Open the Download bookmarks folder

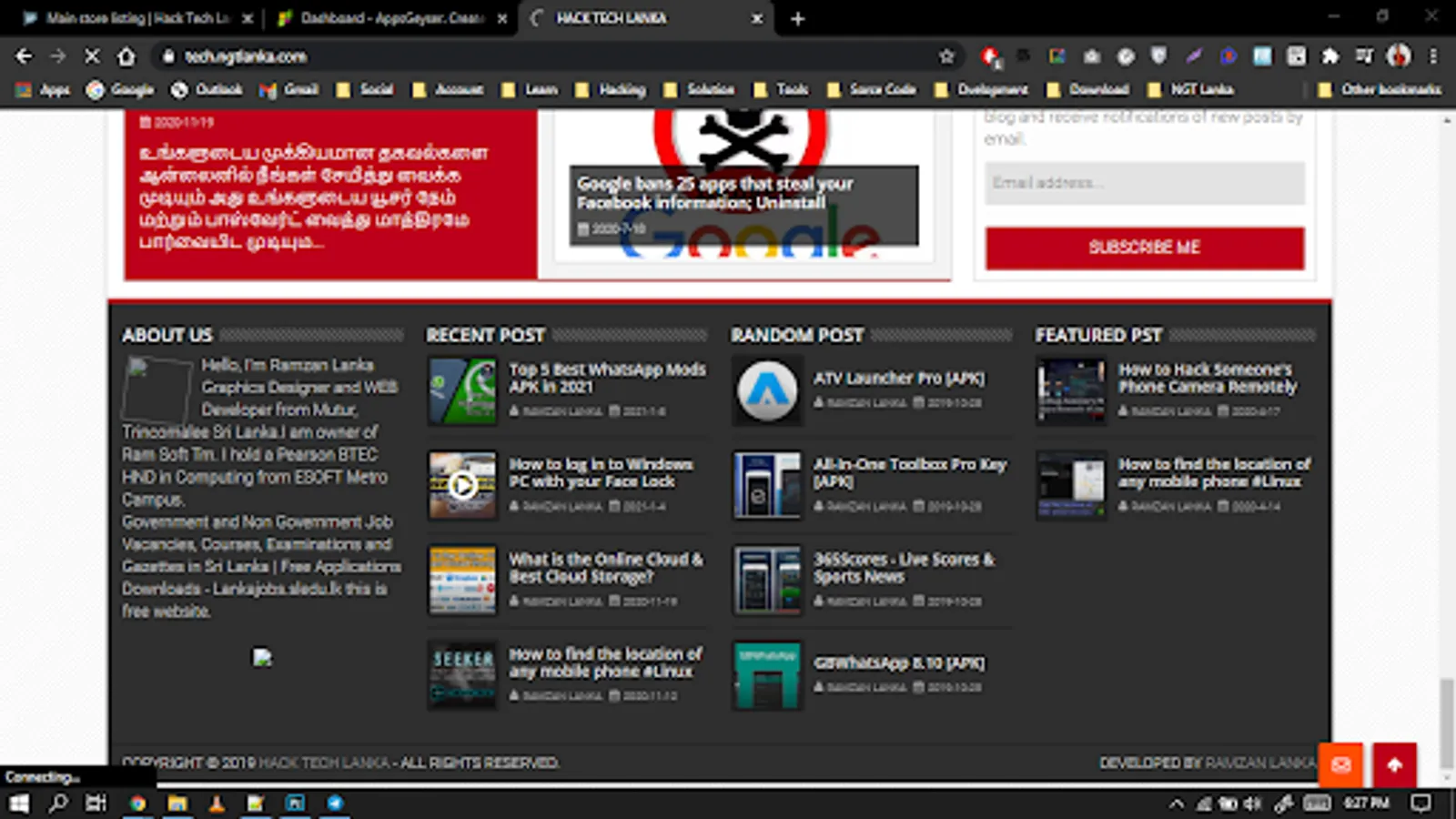pyautogui.click(x=1088, y=89)
